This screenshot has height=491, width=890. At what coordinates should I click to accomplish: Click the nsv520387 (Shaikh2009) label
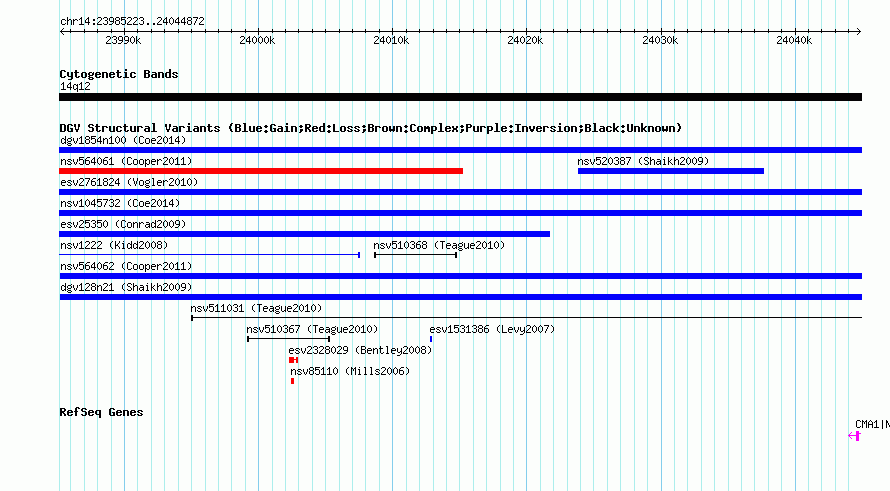point(643,161)
